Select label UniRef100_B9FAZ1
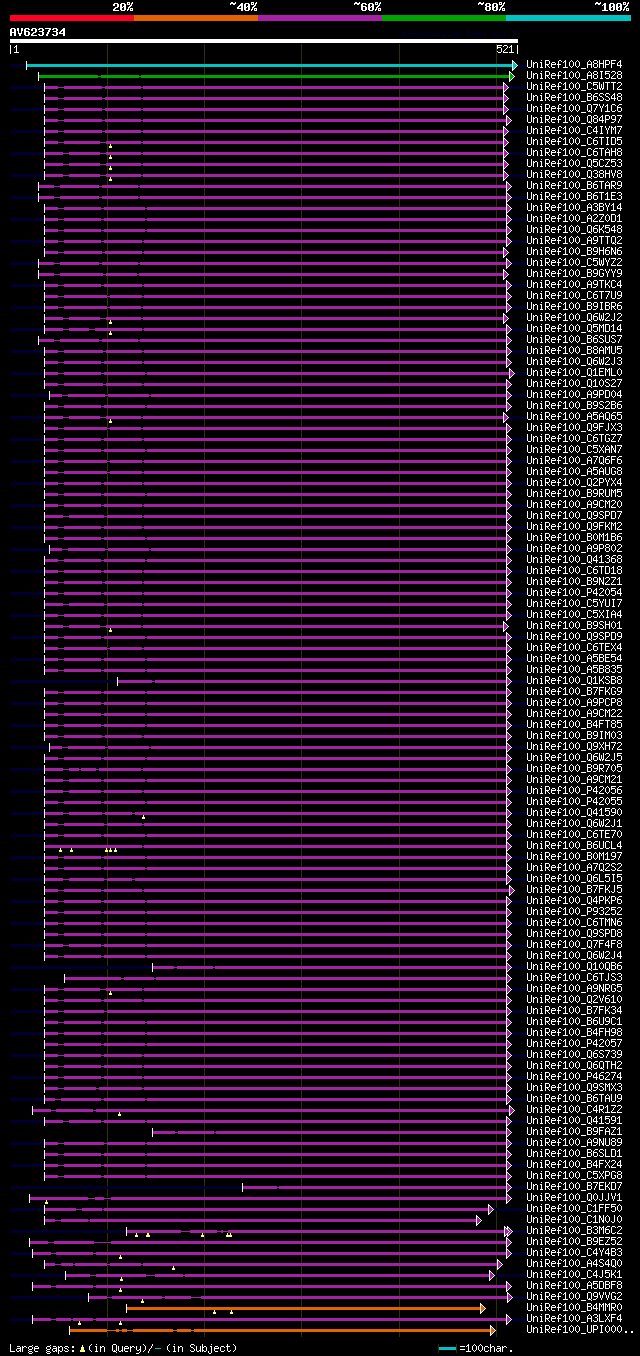 574,1132
